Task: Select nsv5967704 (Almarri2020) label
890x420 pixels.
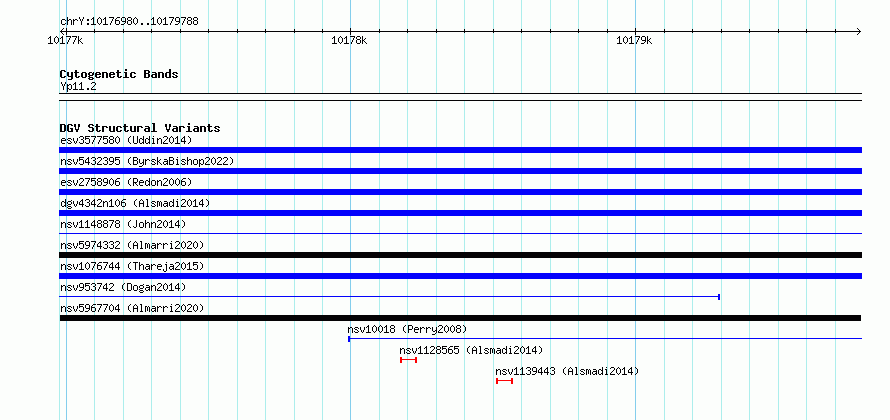Action: 132,308
